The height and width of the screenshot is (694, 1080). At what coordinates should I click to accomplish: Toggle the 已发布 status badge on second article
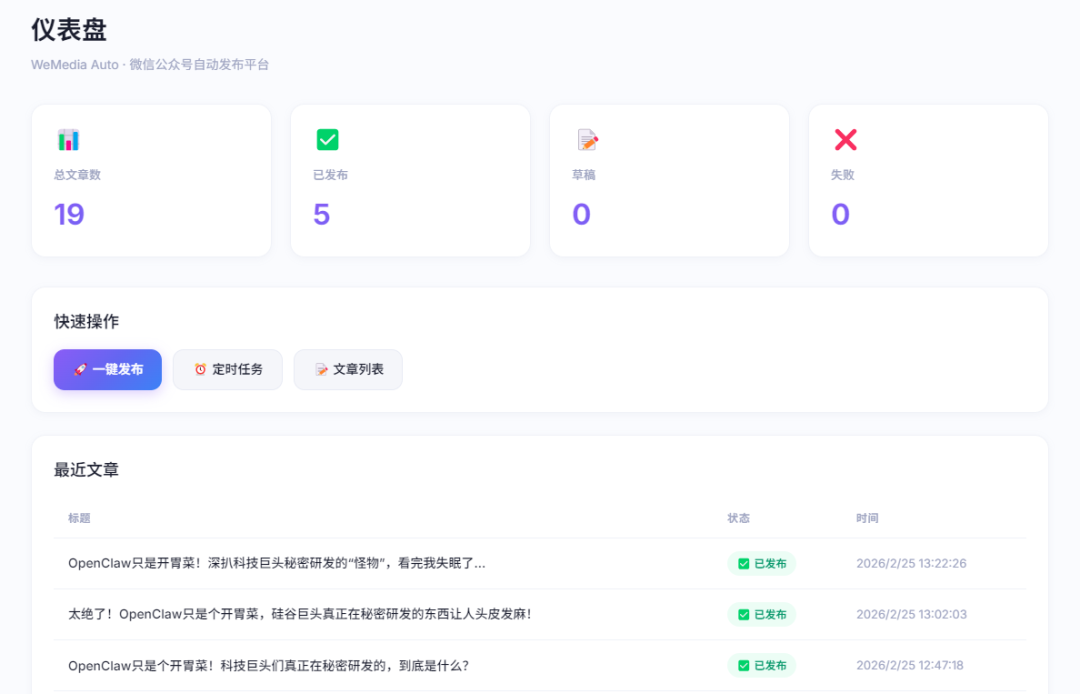pos(761,614)
